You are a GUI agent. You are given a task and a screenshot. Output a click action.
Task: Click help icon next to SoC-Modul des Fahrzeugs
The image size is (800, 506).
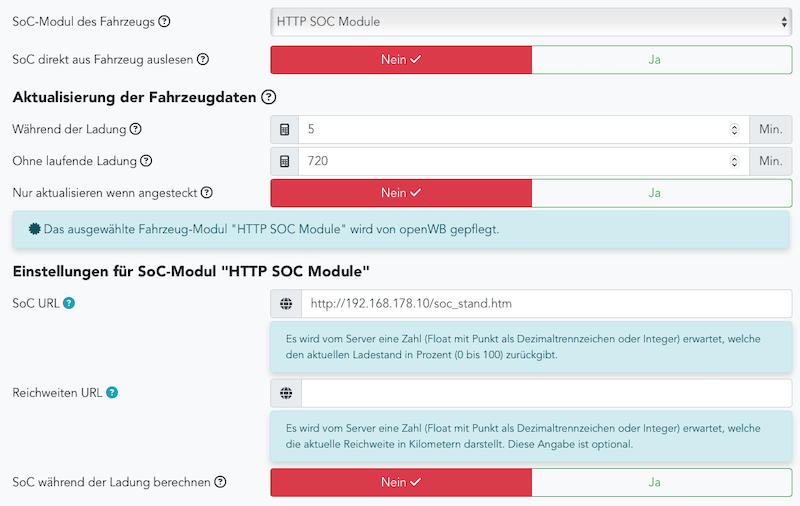point(165,21)
